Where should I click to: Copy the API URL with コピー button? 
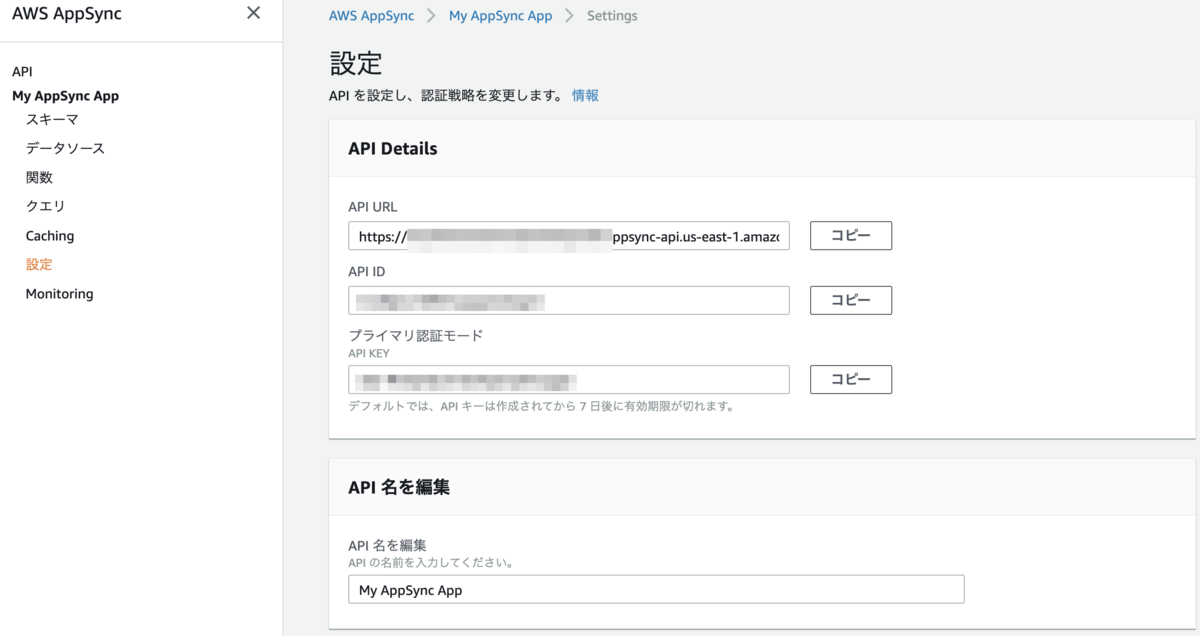point(850,236)
